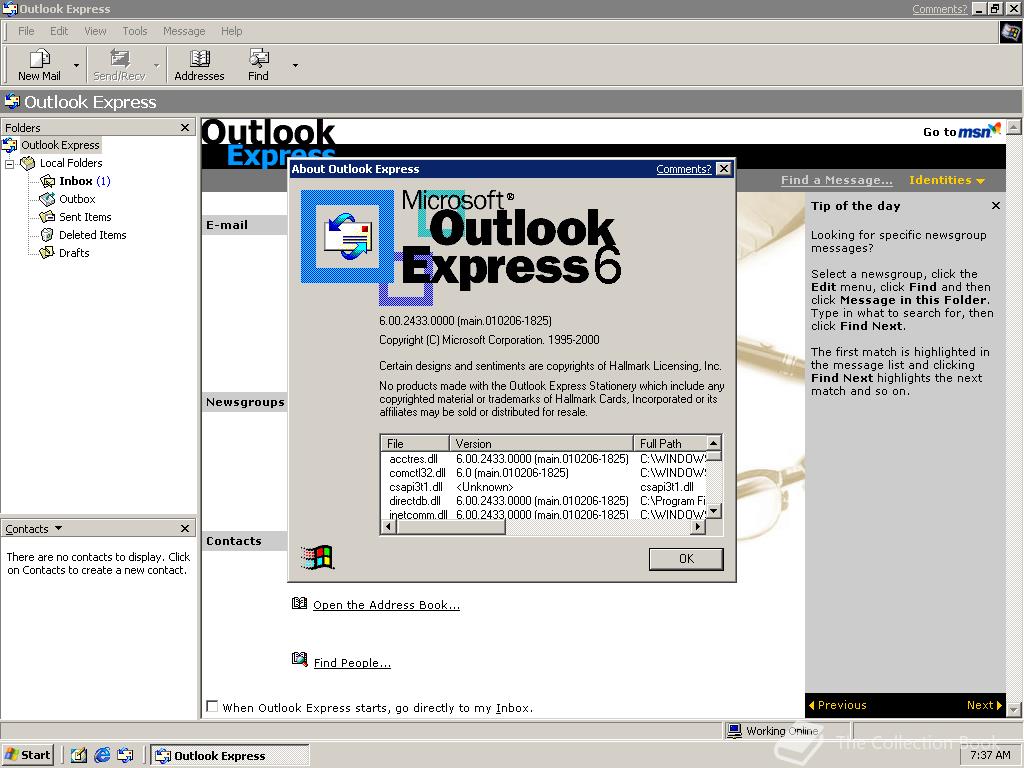1024x768 pixels.
Task: Open the Send/Recv dropdown arrow
Action: pos(156,65)
